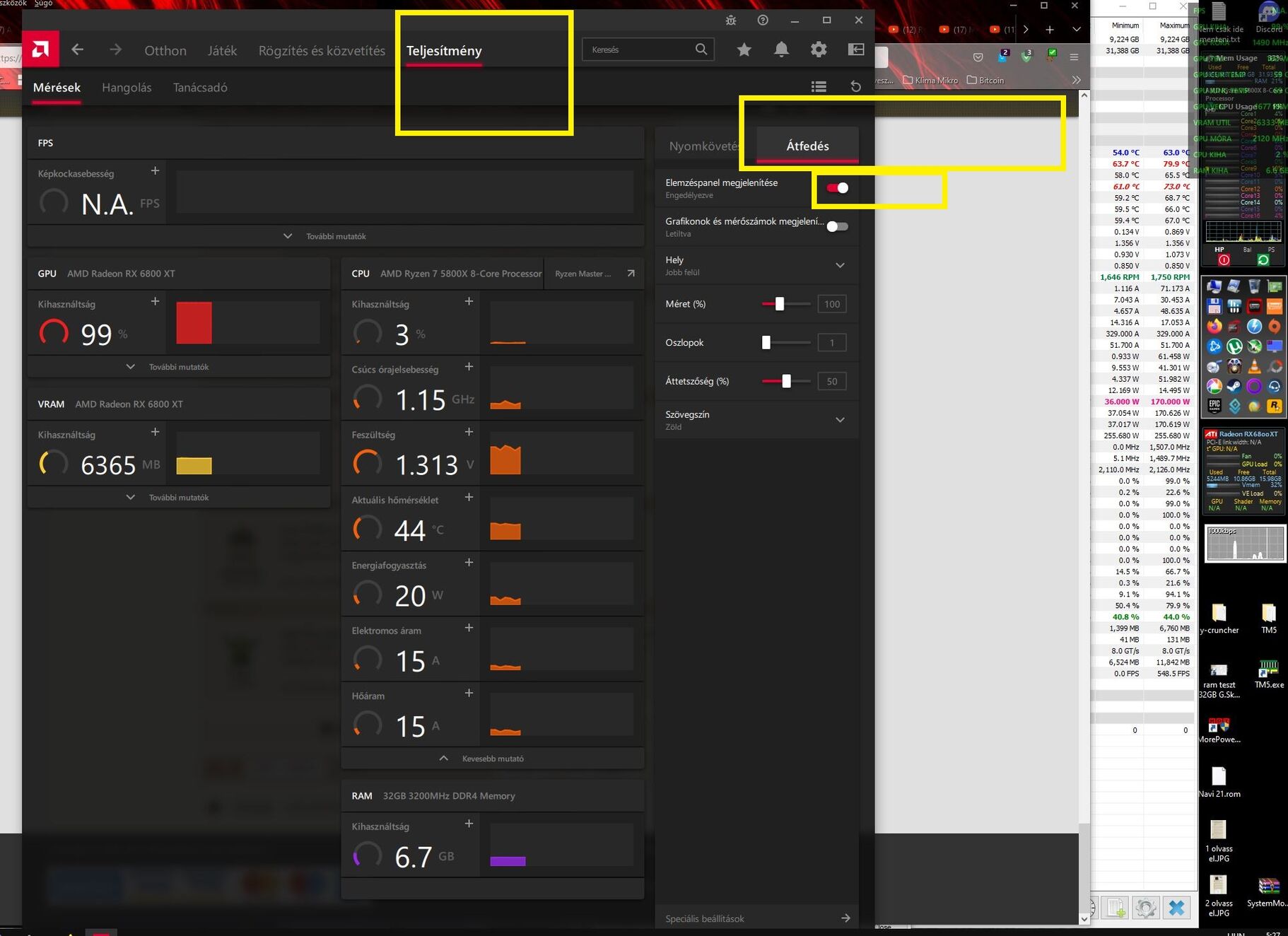
Task: Open the help question mark icon
Action: pos(763,21)
